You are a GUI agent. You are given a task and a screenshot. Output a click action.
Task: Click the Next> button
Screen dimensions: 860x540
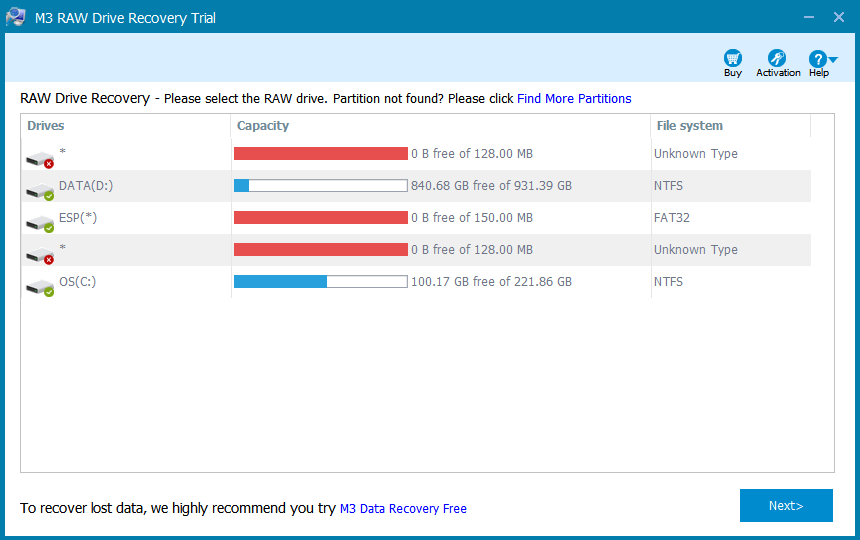[x=786, y=505]
